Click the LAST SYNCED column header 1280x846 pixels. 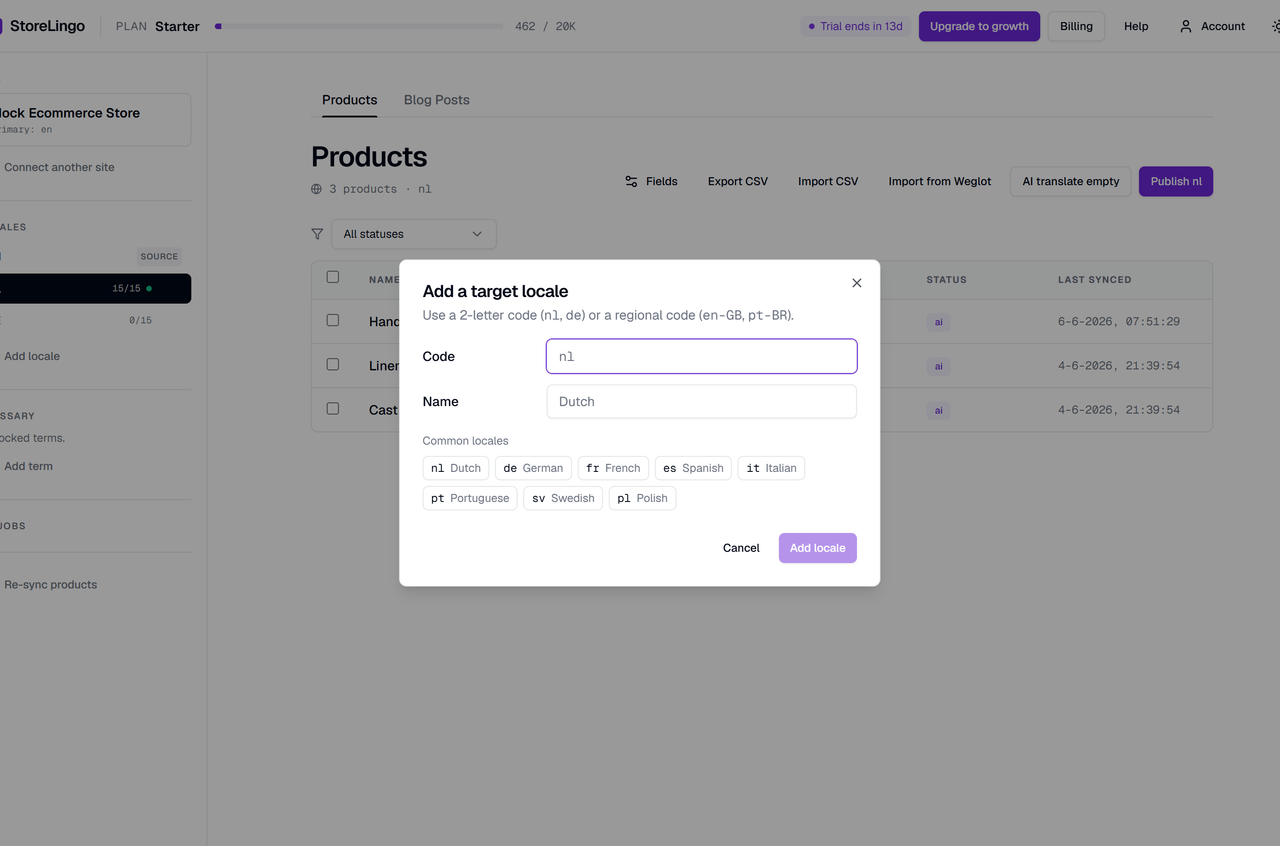pos(1095,280)
